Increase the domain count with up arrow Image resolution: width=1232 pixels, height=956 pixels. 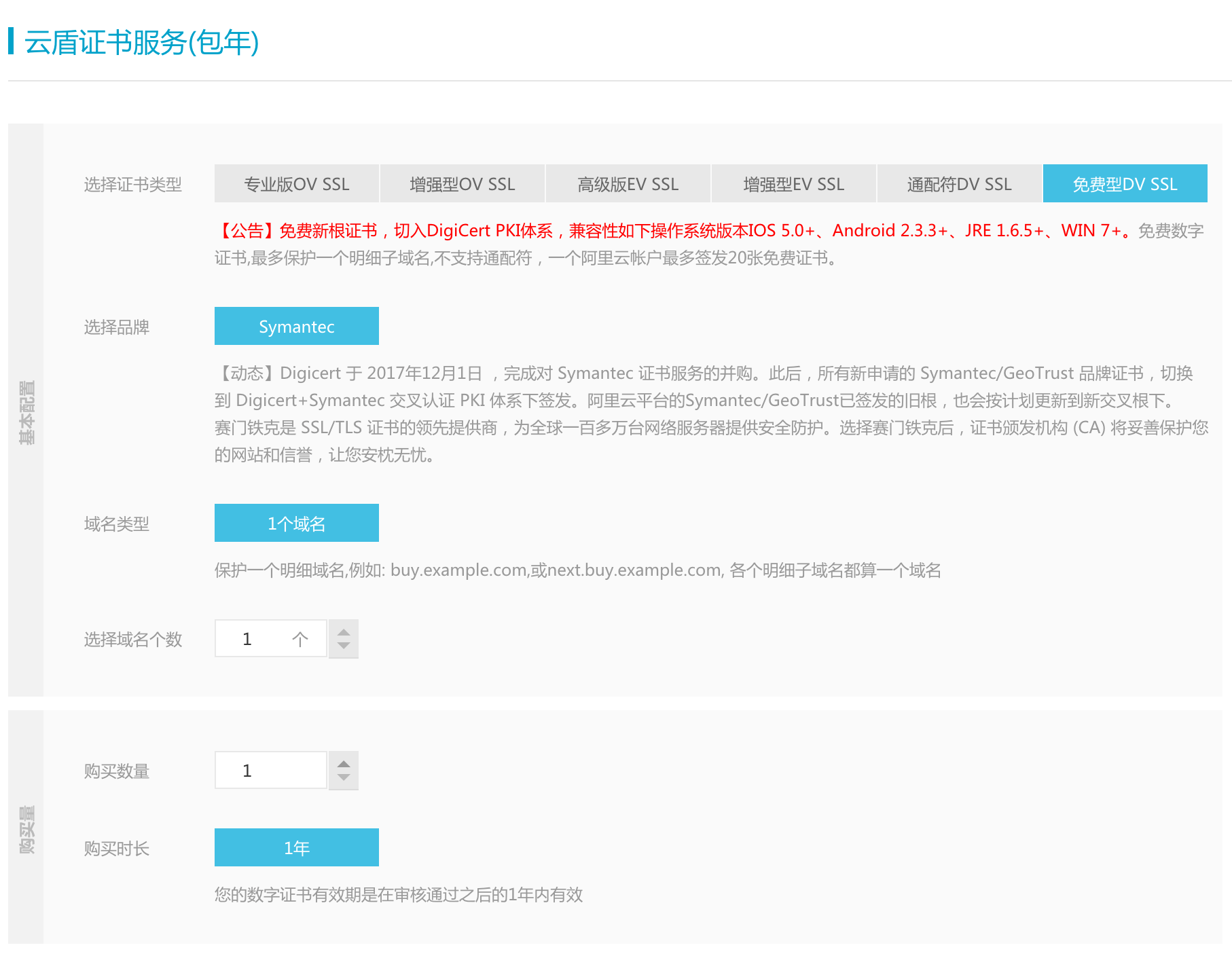point(344,632)
